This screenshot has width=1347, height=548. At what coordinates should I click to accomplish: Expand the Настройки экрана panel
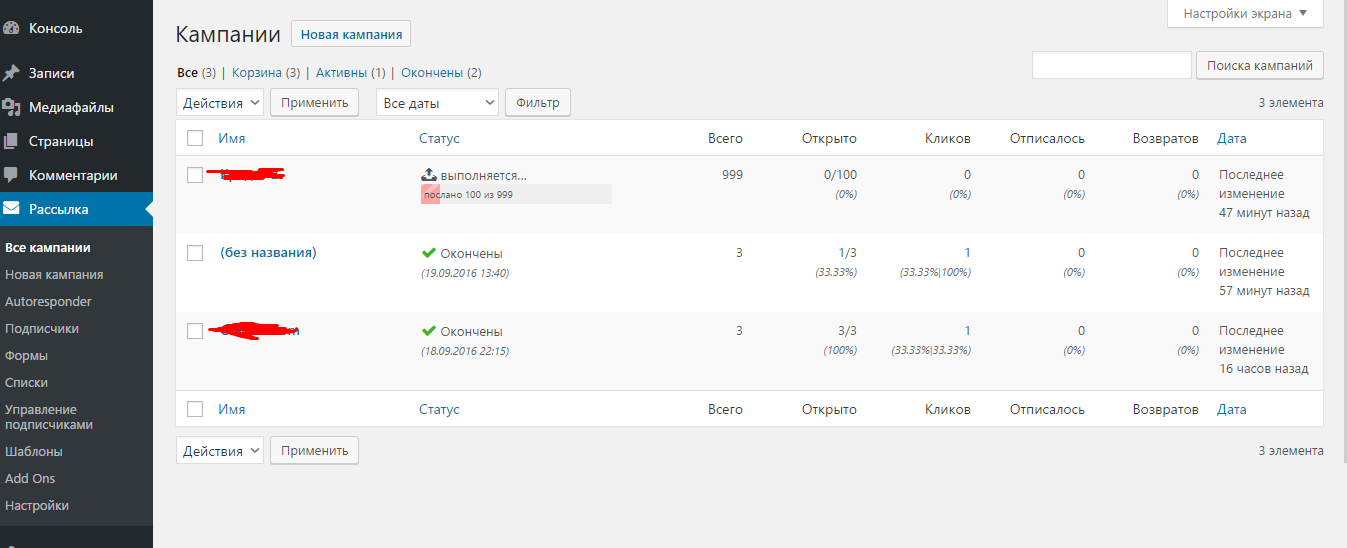(x=1245, y=14)
